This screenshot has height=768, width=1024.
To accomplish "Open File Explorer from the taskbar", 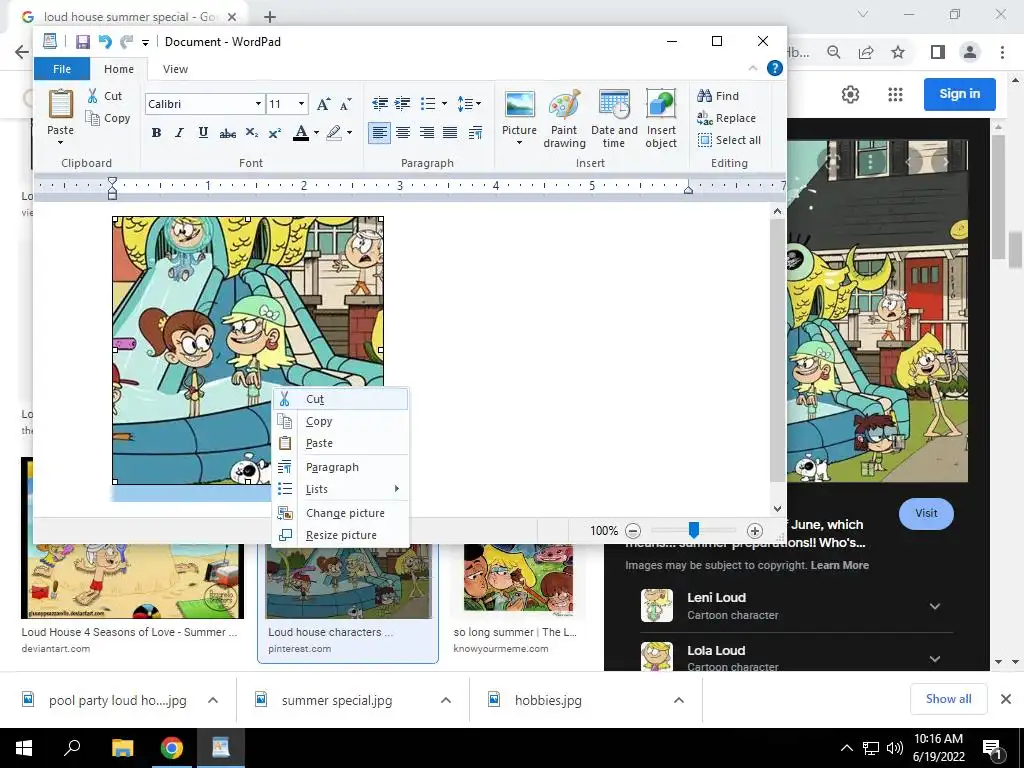I will (x=122, y=748).
